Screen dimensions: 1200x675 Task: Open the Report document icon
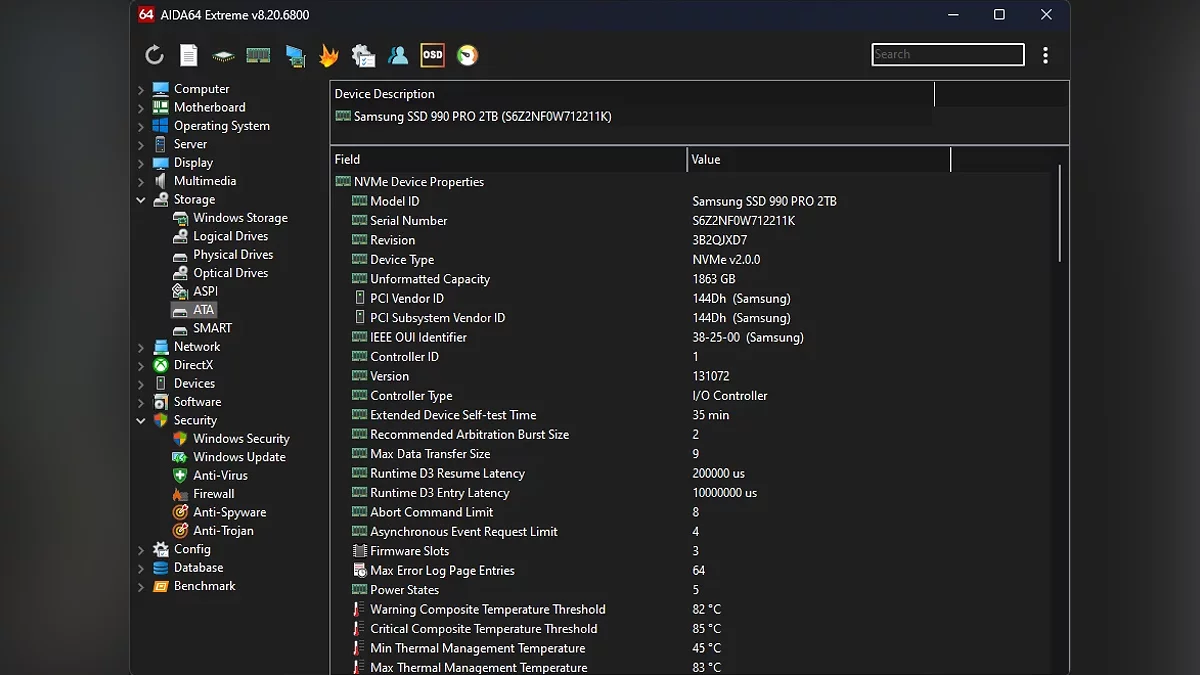coord(188,55)
